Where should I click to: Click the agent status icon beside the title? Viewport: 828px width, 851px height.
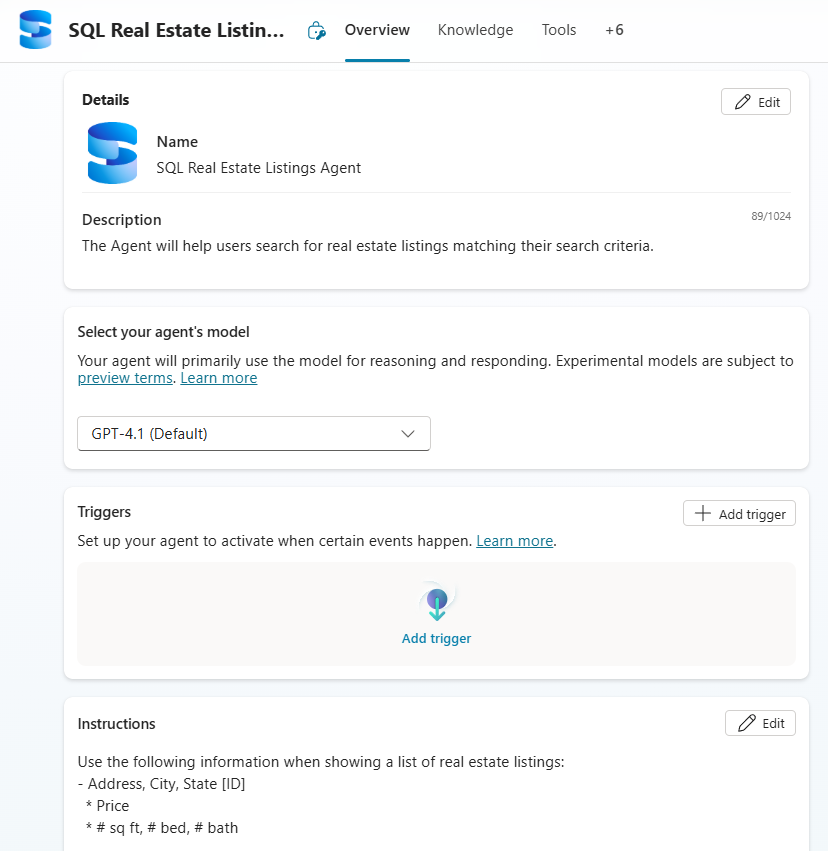pyautogui.click(x=316, y=31)
